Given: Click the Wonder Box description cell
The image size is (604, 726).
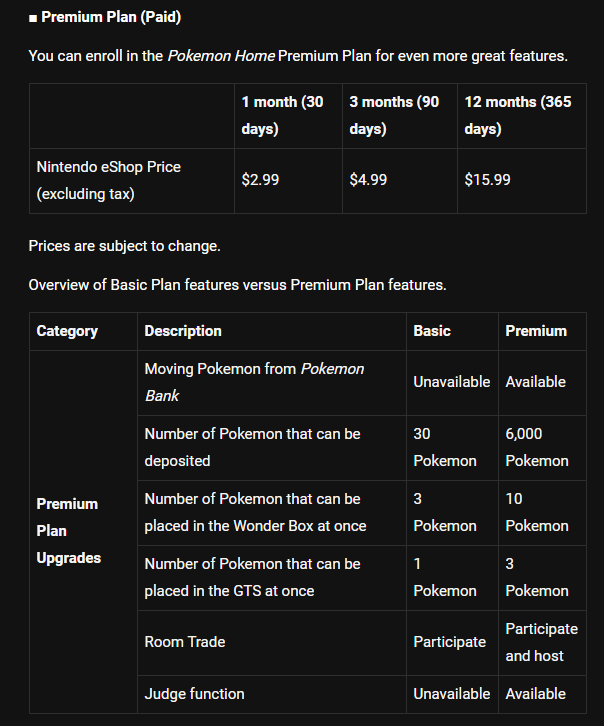Looking at the screenshot, I should (272, 513).
